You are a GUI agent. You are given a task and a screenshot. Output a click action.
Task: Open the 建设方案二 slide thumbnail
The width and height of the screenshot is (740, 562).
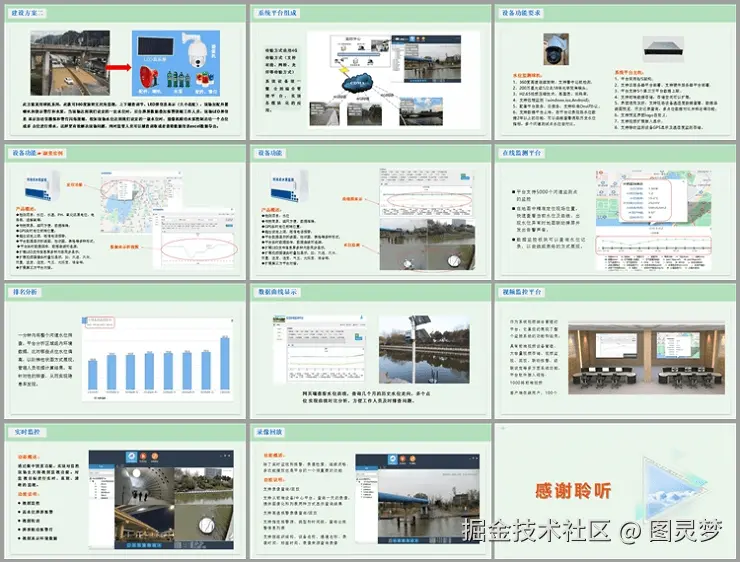click(125, 72)
